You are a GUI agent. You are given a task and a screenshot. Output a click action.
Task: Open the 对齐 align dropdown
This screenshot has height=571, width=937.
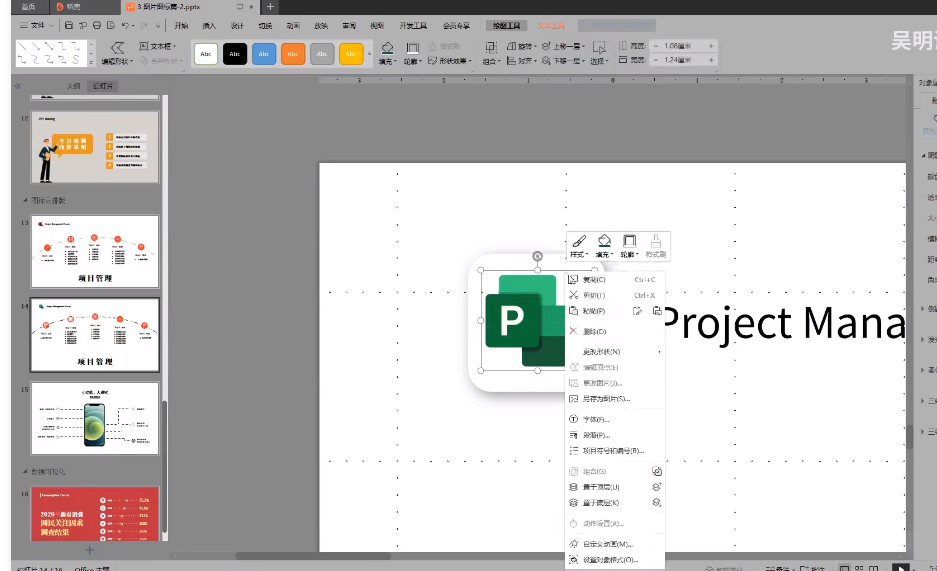(x=520, y=61)
